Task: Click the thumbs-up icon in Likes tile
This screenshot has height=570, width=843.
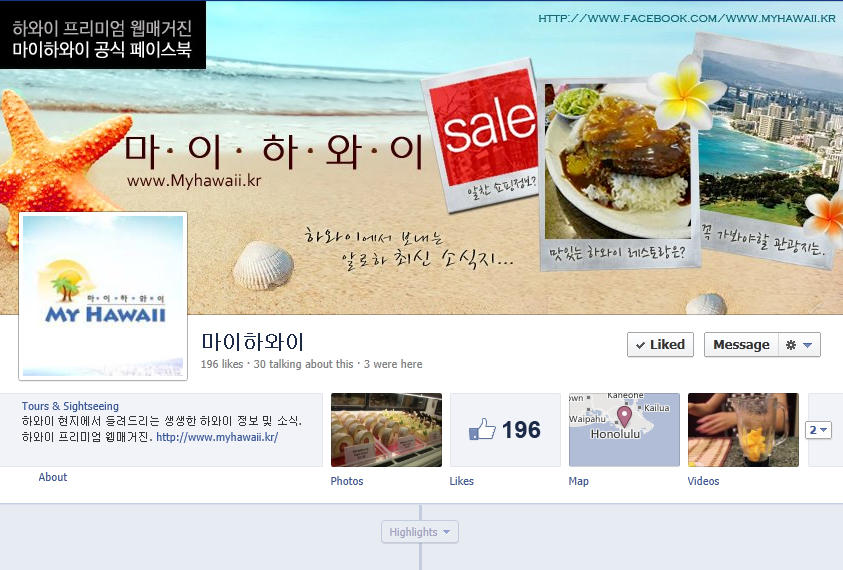Action: pyautogui.click(x=482, y=429)
